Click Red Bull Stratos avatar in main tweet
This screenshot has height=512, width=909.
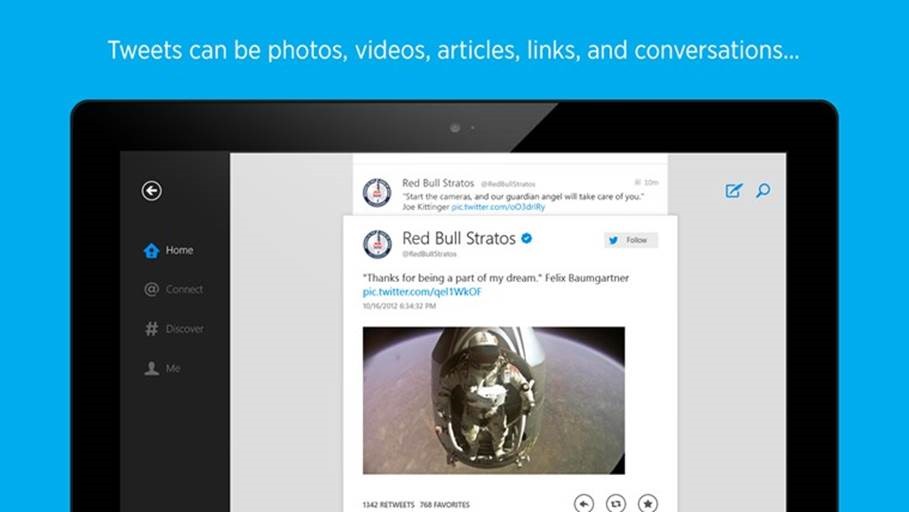pos(377,244)
